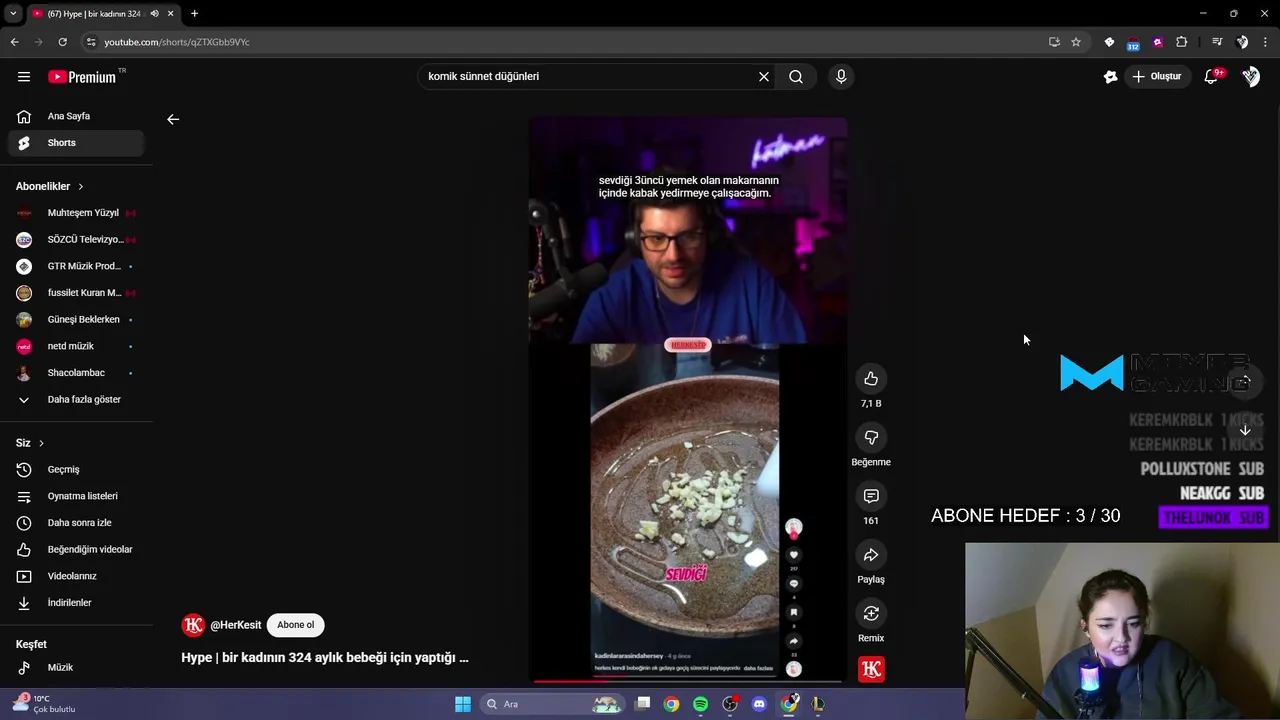The image size is (1280, 720).
Task: Open the tab search dropdown arrow
Action: 13,14
